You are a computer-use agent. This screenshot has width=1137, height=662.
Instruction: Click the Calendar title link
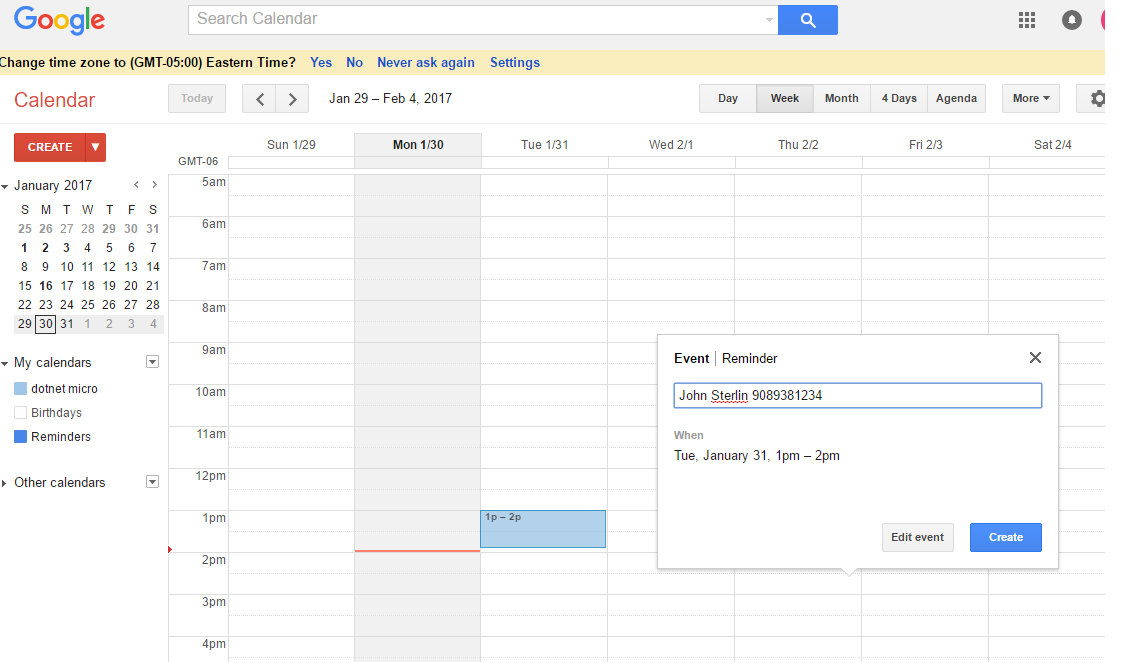point(54,100)
